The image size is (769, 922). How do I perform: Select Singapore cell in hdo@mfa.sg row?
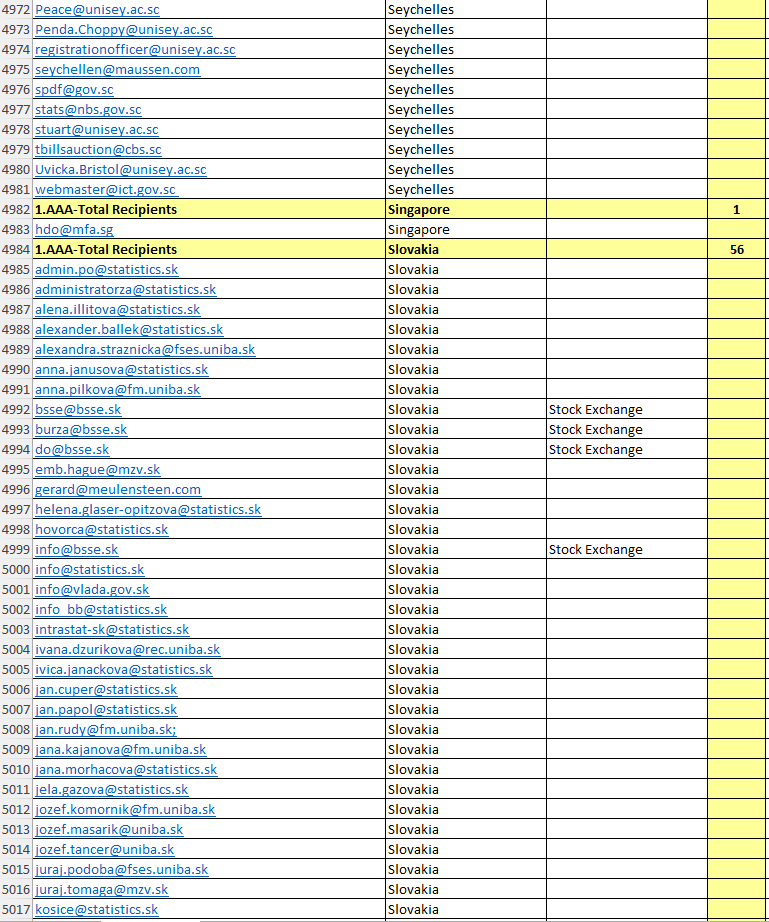(466, 229)
